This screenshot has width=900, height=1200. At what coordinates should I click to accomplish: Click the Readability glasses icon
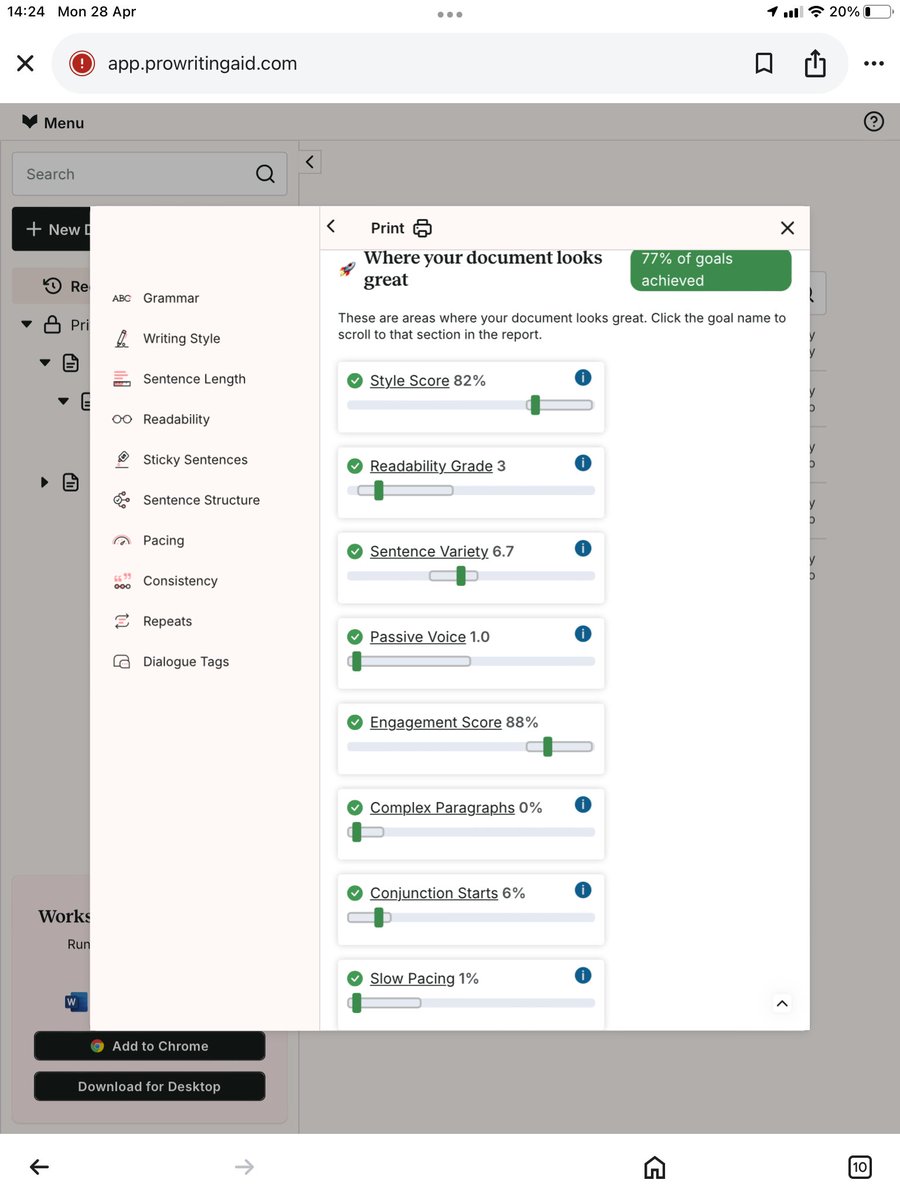click(x=122, y=419)
